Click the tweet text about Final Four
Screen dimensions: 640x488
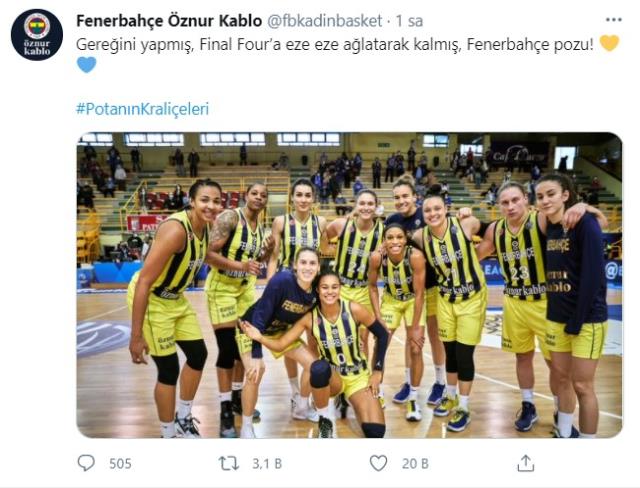click(x=335, y=44)
